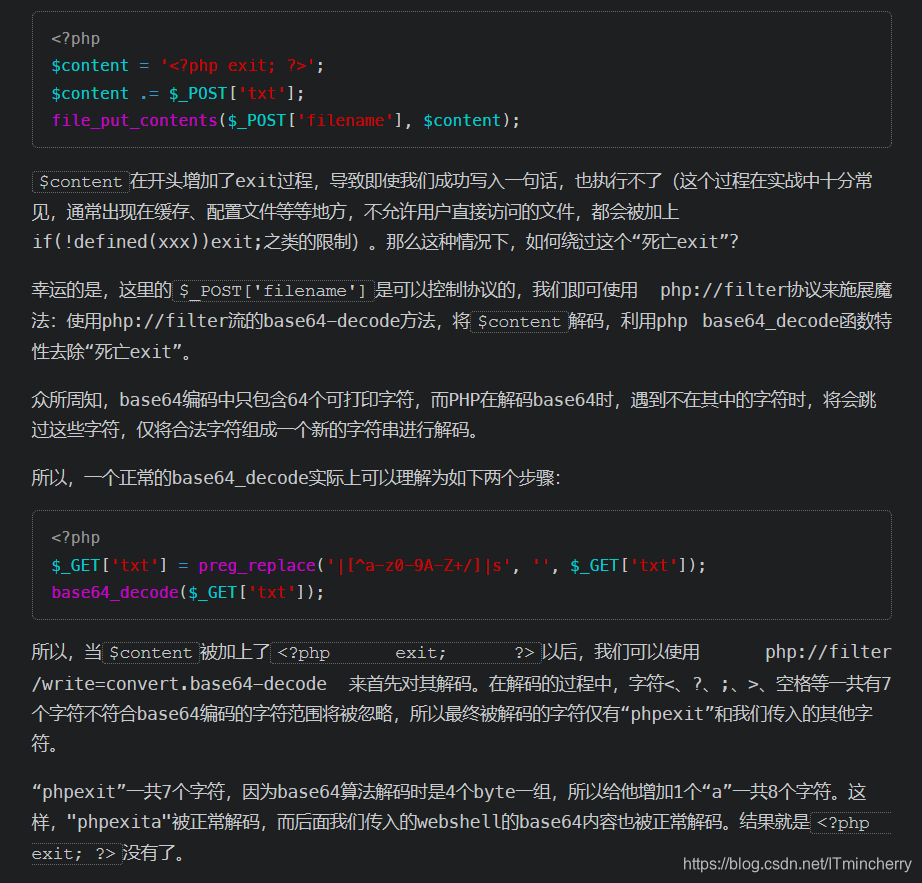This screenshot has height=883, width=922.
Task: Click the text "php://filter协议来施展魔"
Action: [x=776, y=290]
